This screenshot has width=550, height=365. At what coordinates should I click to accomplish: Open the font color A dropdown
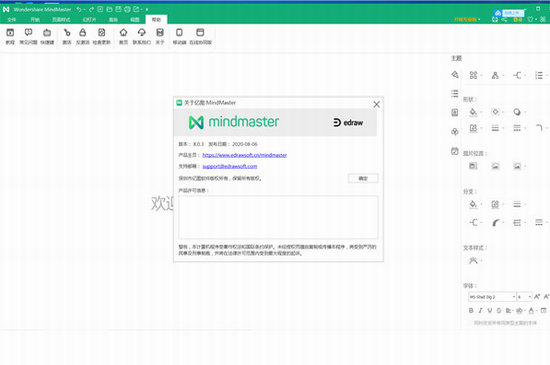tap(532, 310)
